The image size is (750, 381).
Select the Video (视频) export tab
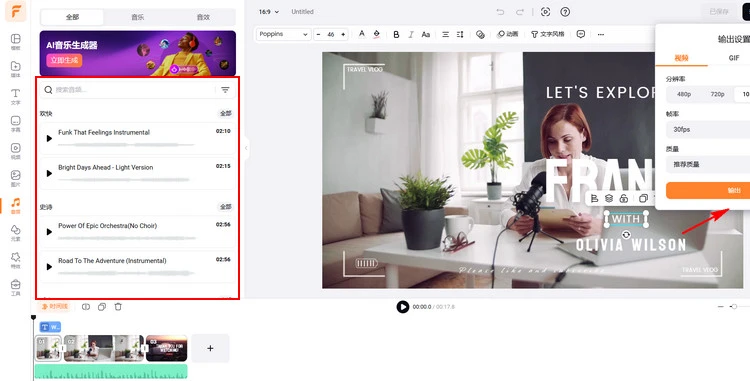tap(681, 58)
